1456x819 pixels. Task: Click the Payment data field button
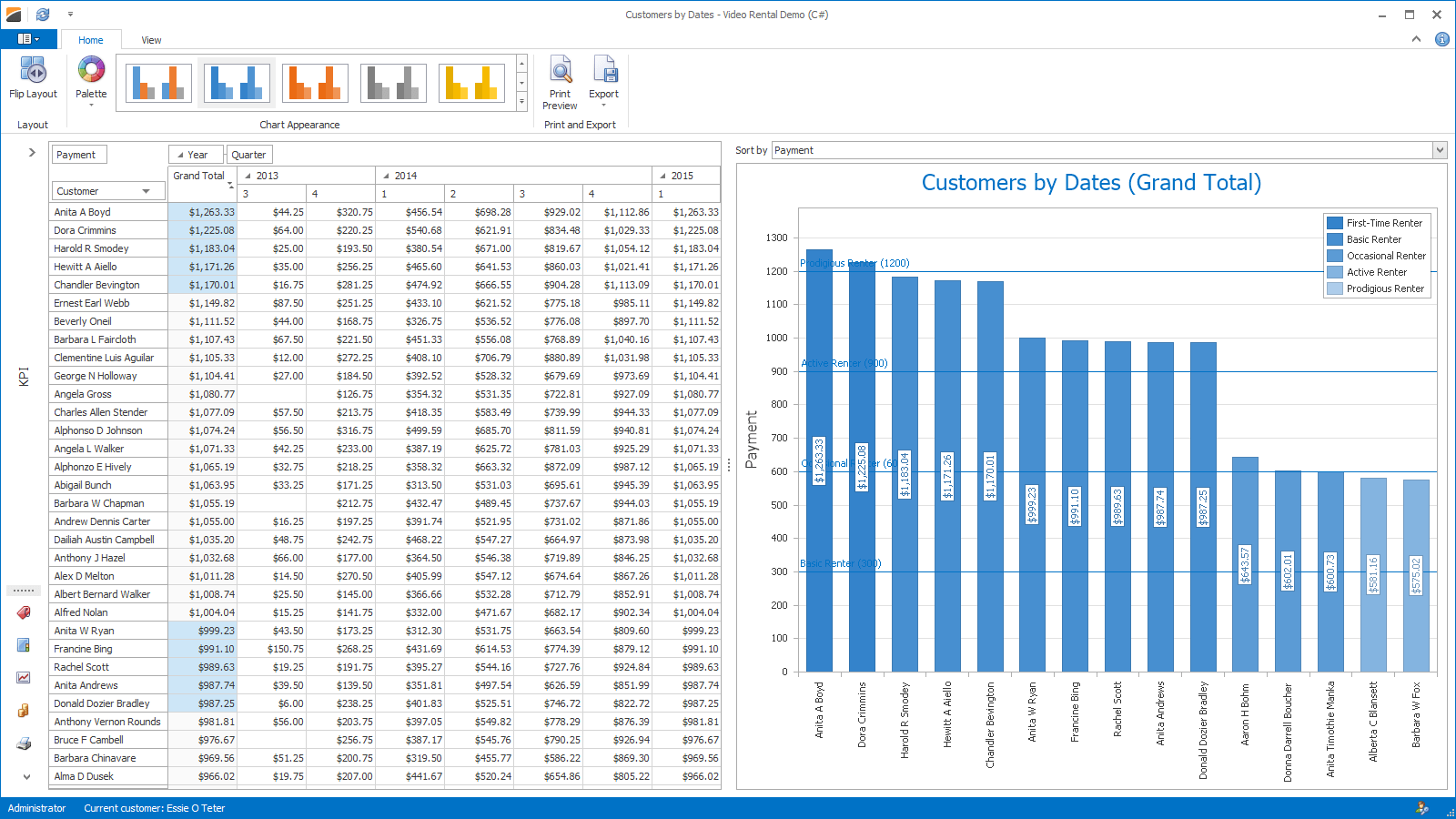(x=78, y=155)
